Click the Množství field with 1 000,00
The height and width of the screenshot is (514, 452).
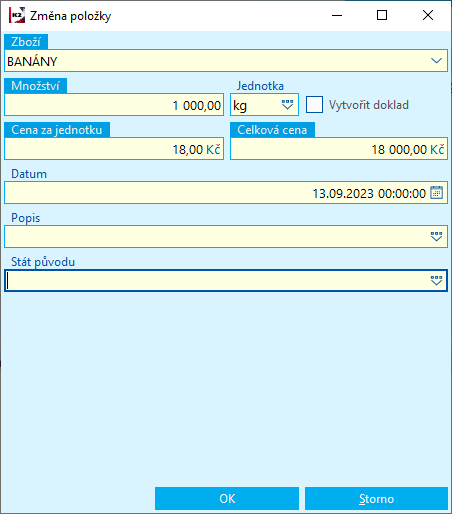pos(114,105)
